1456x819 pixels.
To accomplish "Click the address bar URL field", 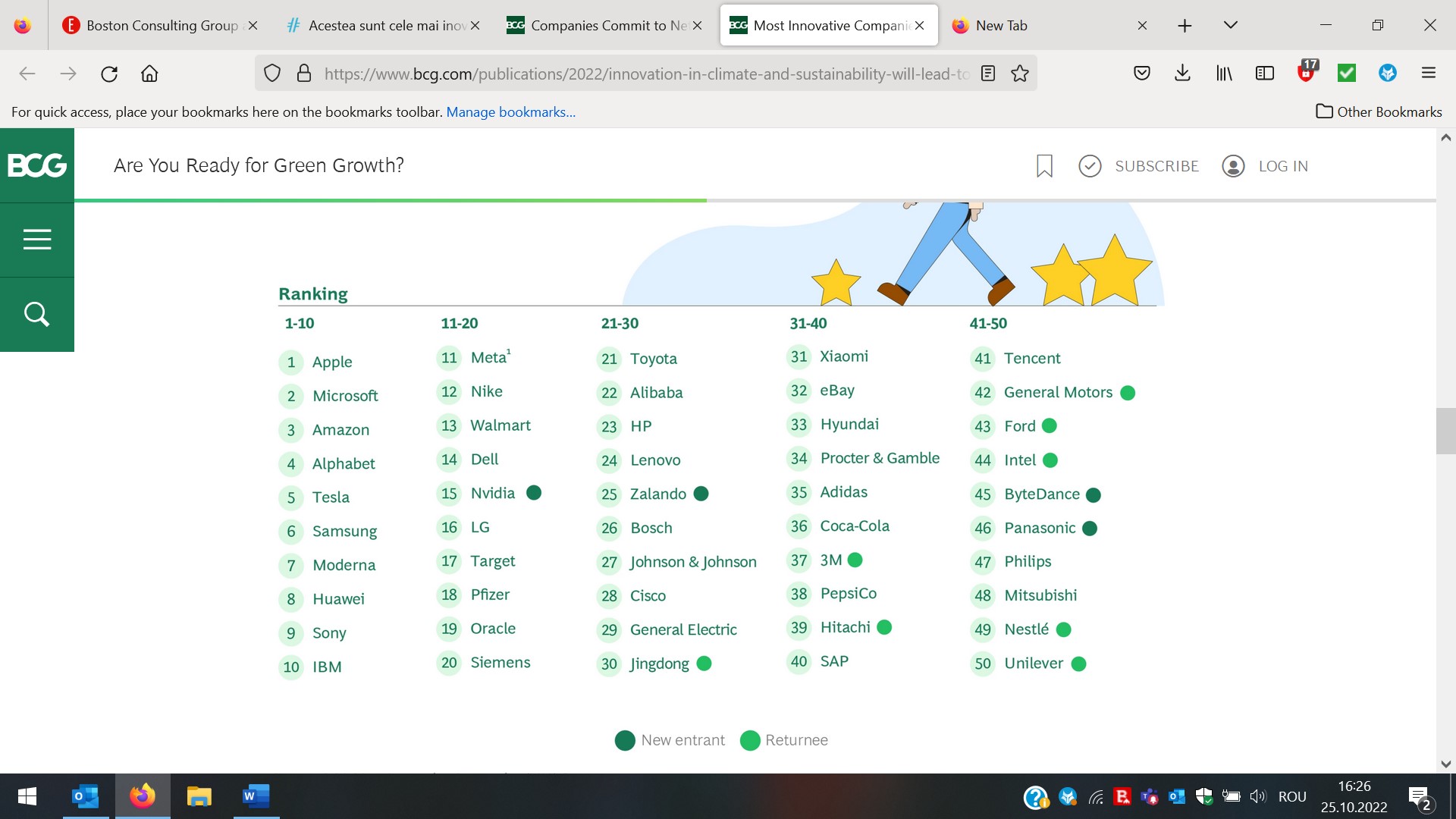I will pos(646,74).
